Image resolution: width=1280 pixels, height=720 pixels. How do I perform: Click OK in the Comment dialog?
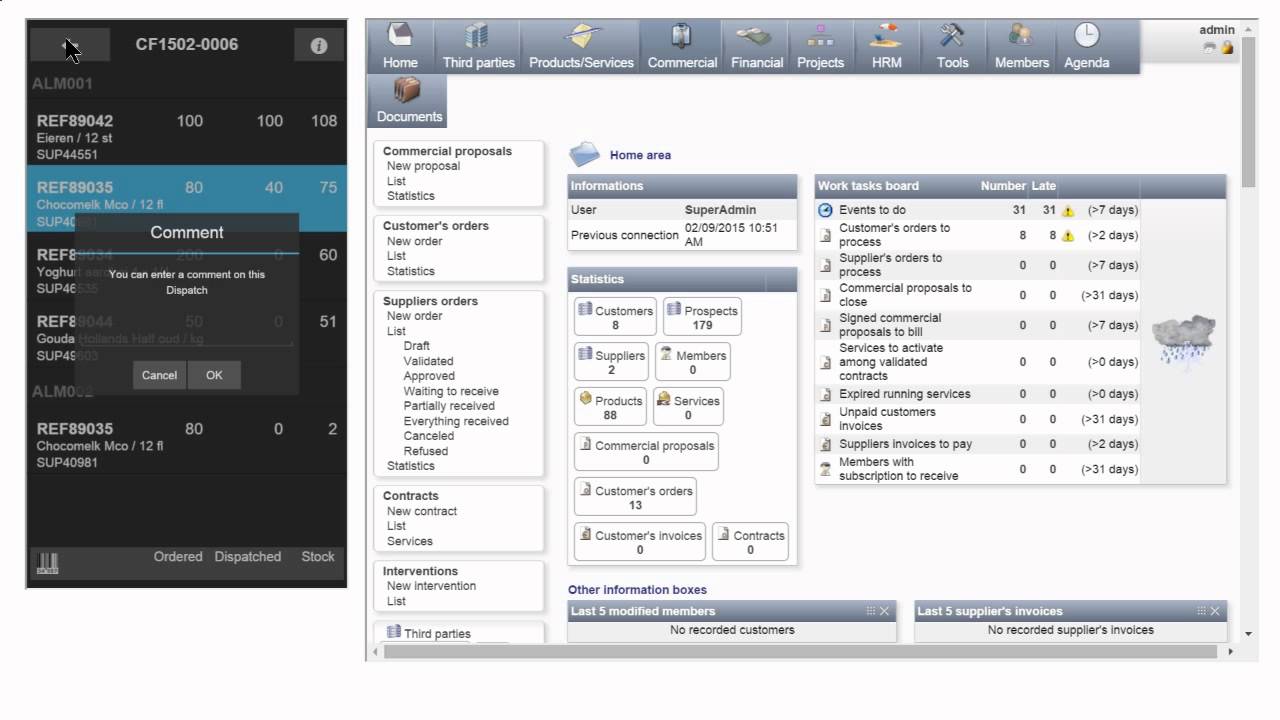214,375
